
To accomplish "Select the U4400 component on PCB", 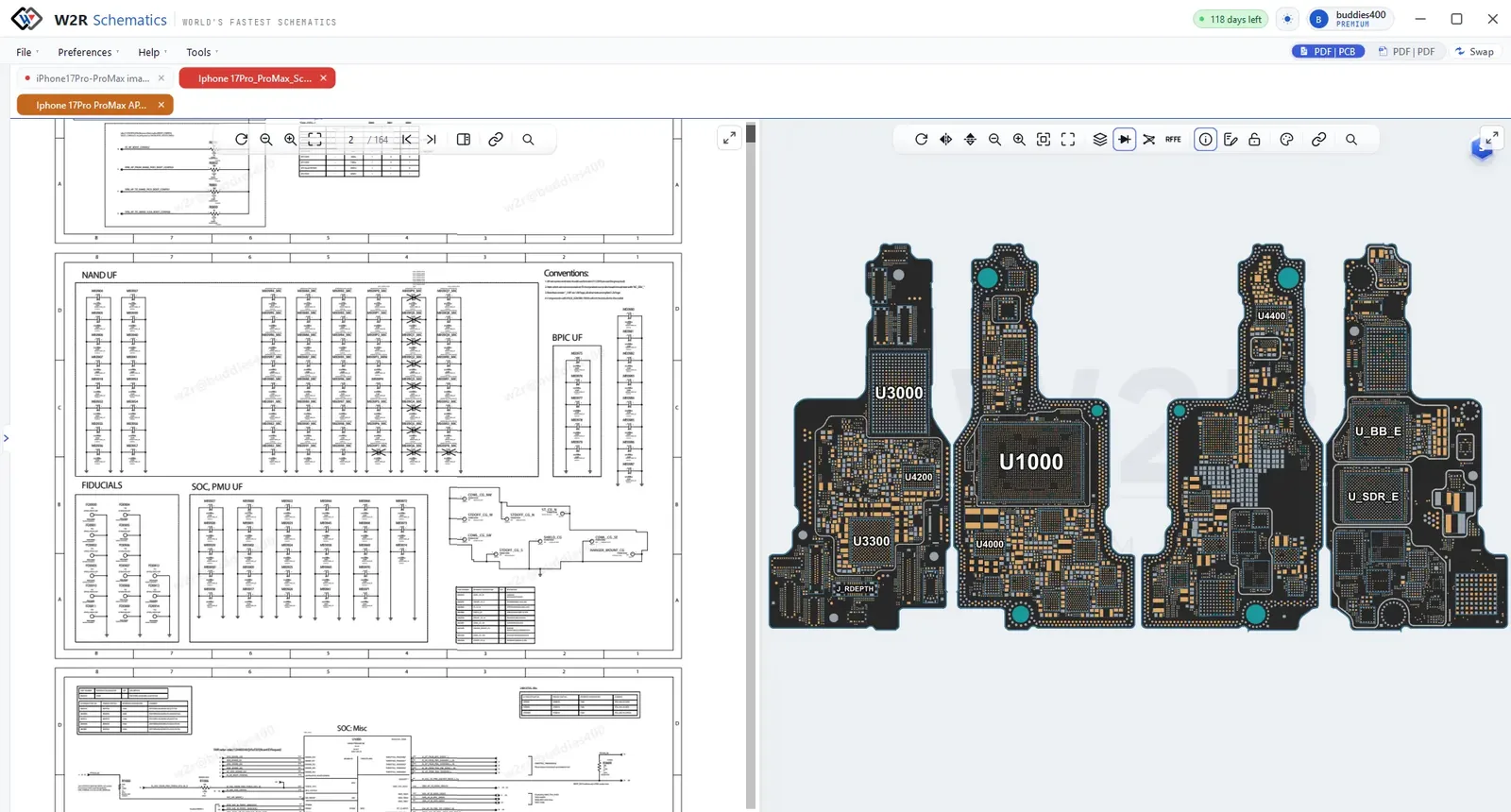I will [x=1271, y=316].
